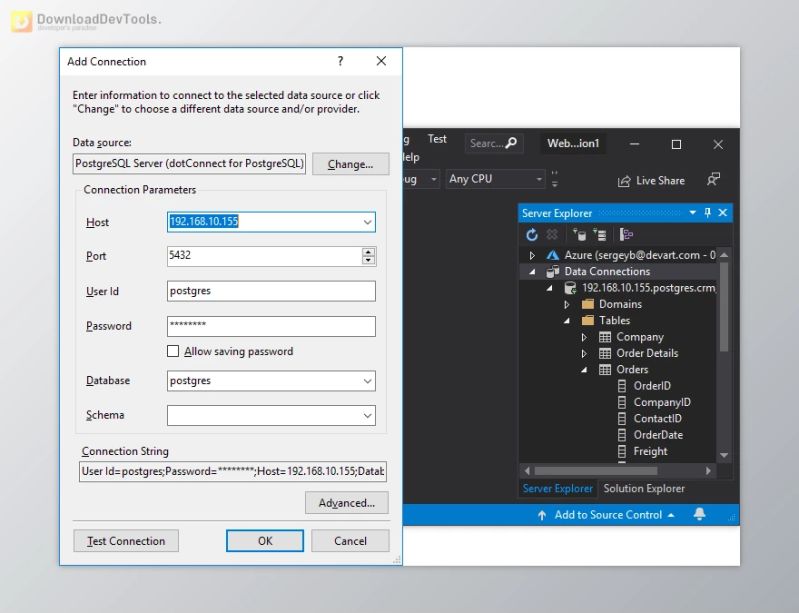Collapse the Tables folder

[567, 321]
